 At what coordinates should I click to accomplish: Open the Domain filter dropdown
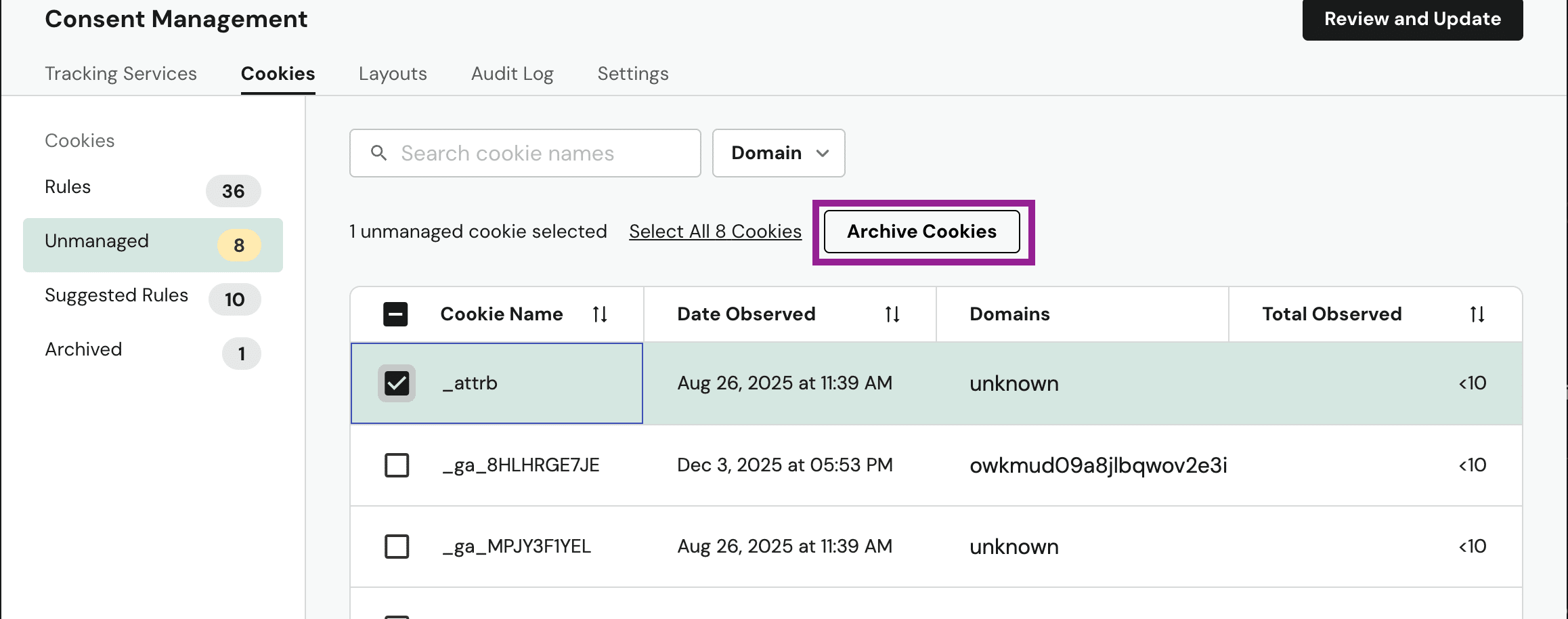(778, 153)
